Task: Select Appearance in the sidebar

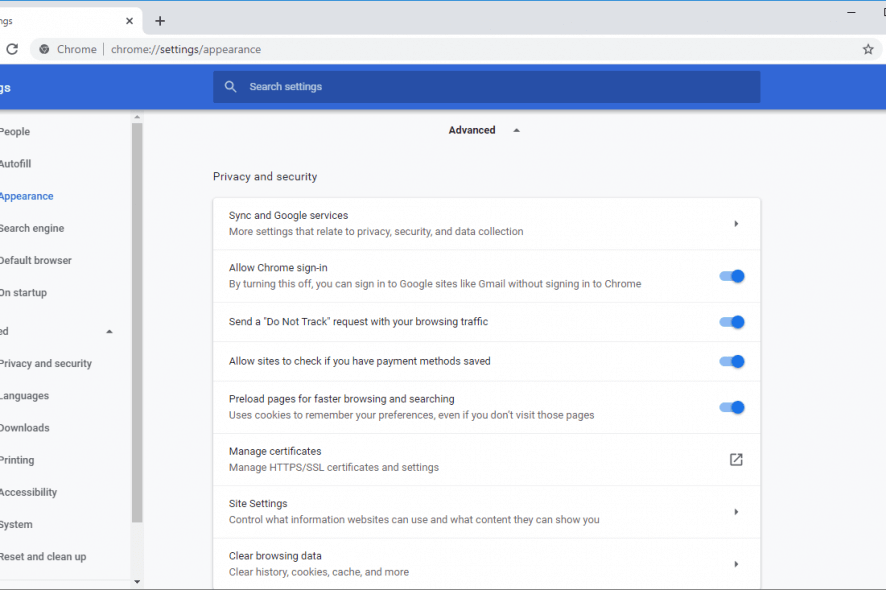Action: coord(27,196)
